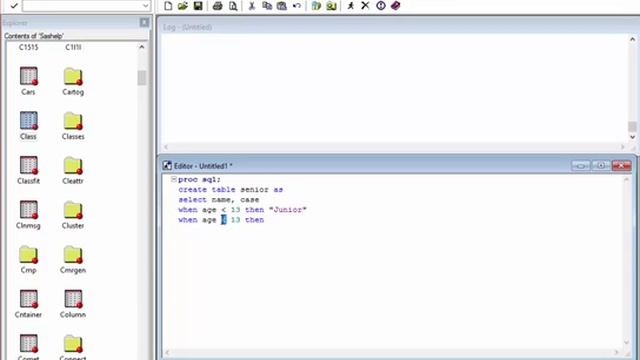Print using the printer toolbar icon
This screenshot has height=360, width=640.
(218, 6)
